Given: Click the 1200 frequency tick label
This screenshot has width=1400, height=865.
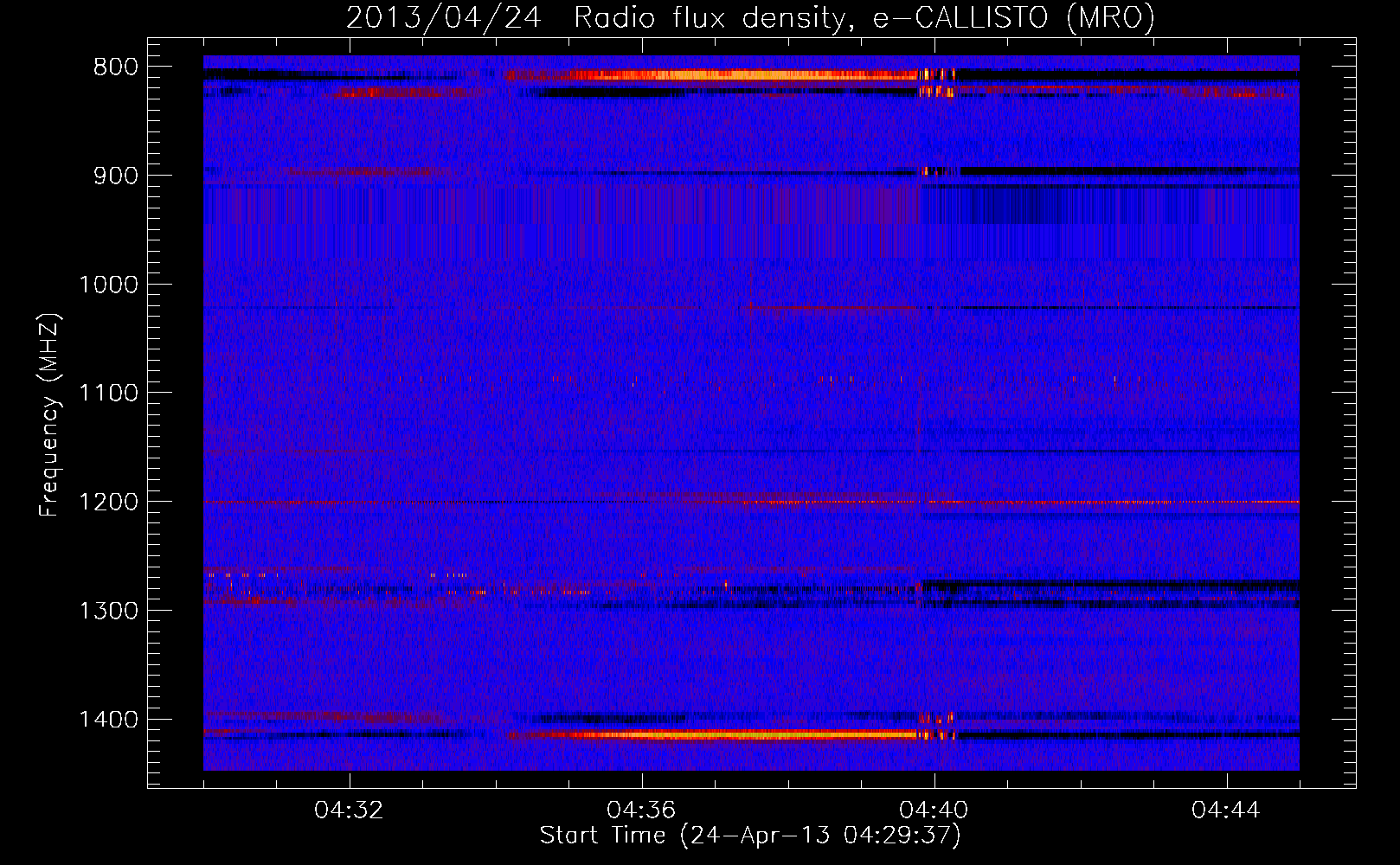Looking at the screenshot, I should click(109, 503).
